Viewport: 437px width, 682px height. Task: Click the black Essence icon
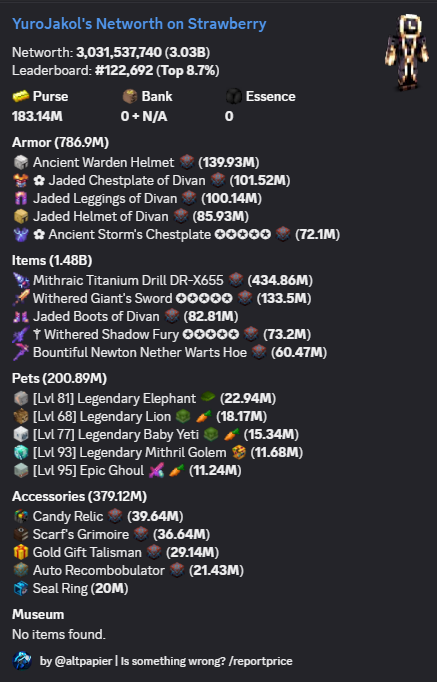[234, 96]
